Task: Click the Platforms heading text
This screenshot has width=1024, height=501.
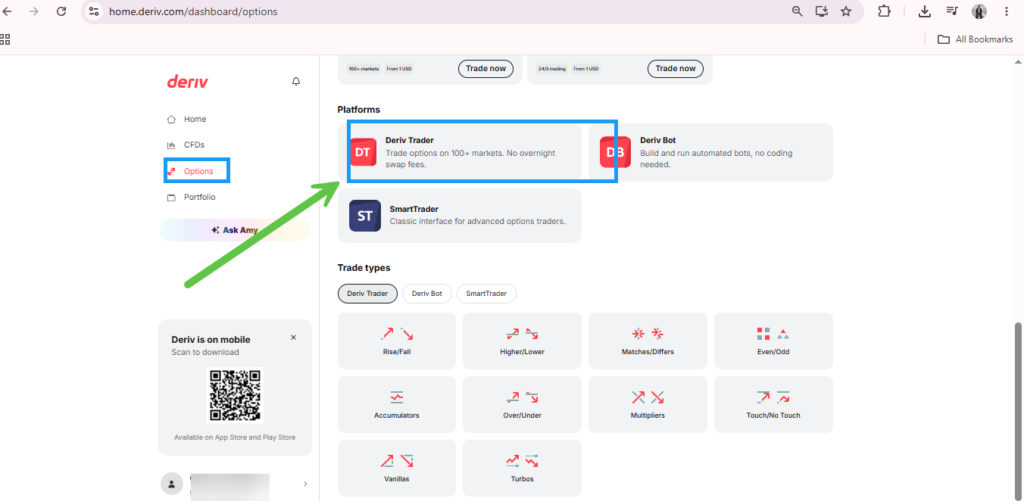Action: [x=359, y=110]
